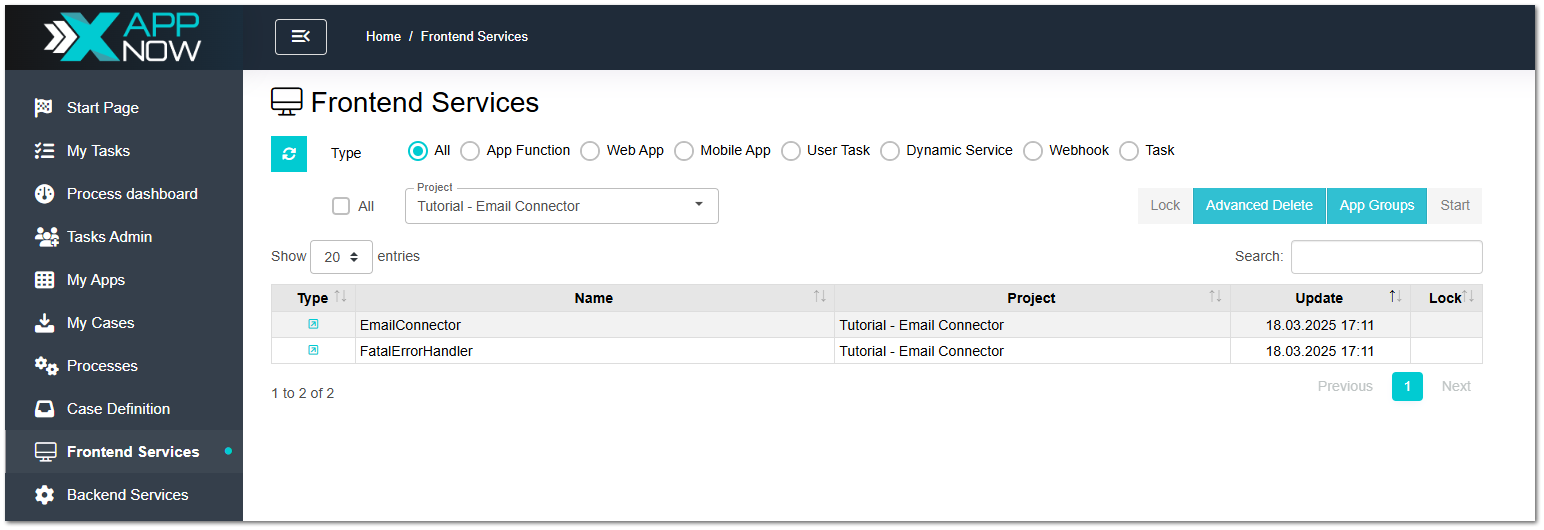Click the Process dashboard gauge icon

click(x=44, y=194)
